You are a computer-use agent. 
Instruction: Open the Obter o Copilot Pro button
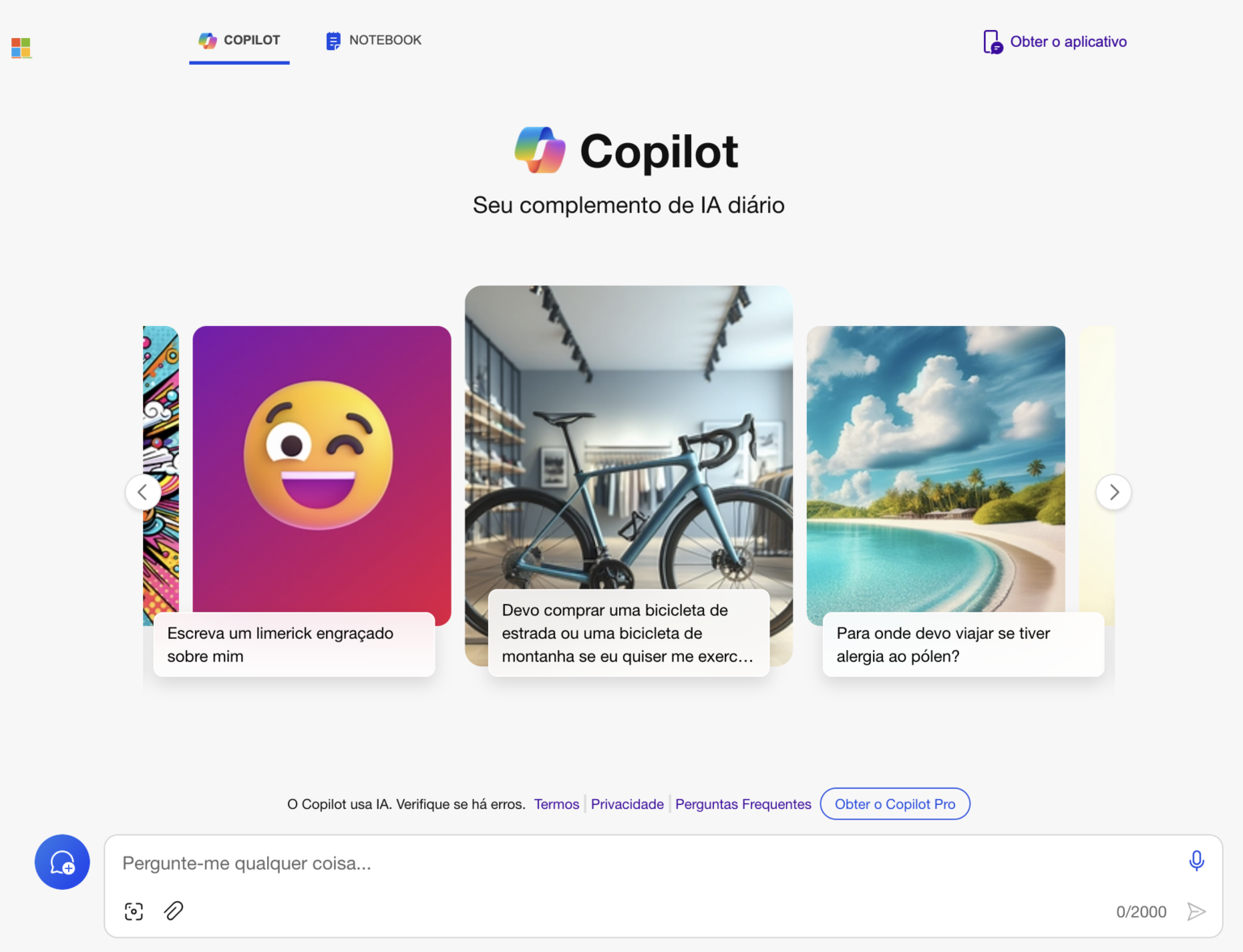point(894,804)
